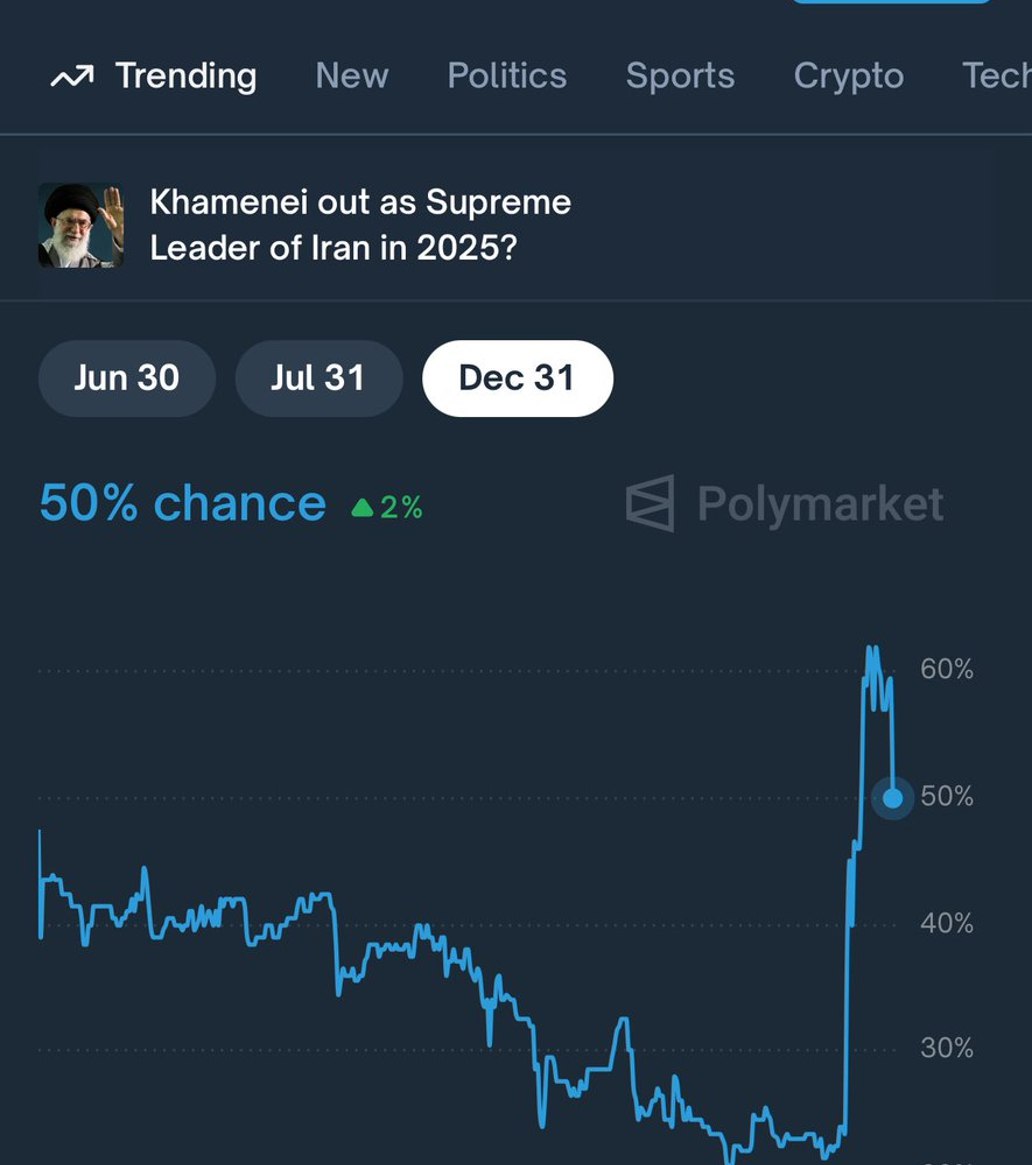Click the current-value dot on the chart

[x=892, y=798]
